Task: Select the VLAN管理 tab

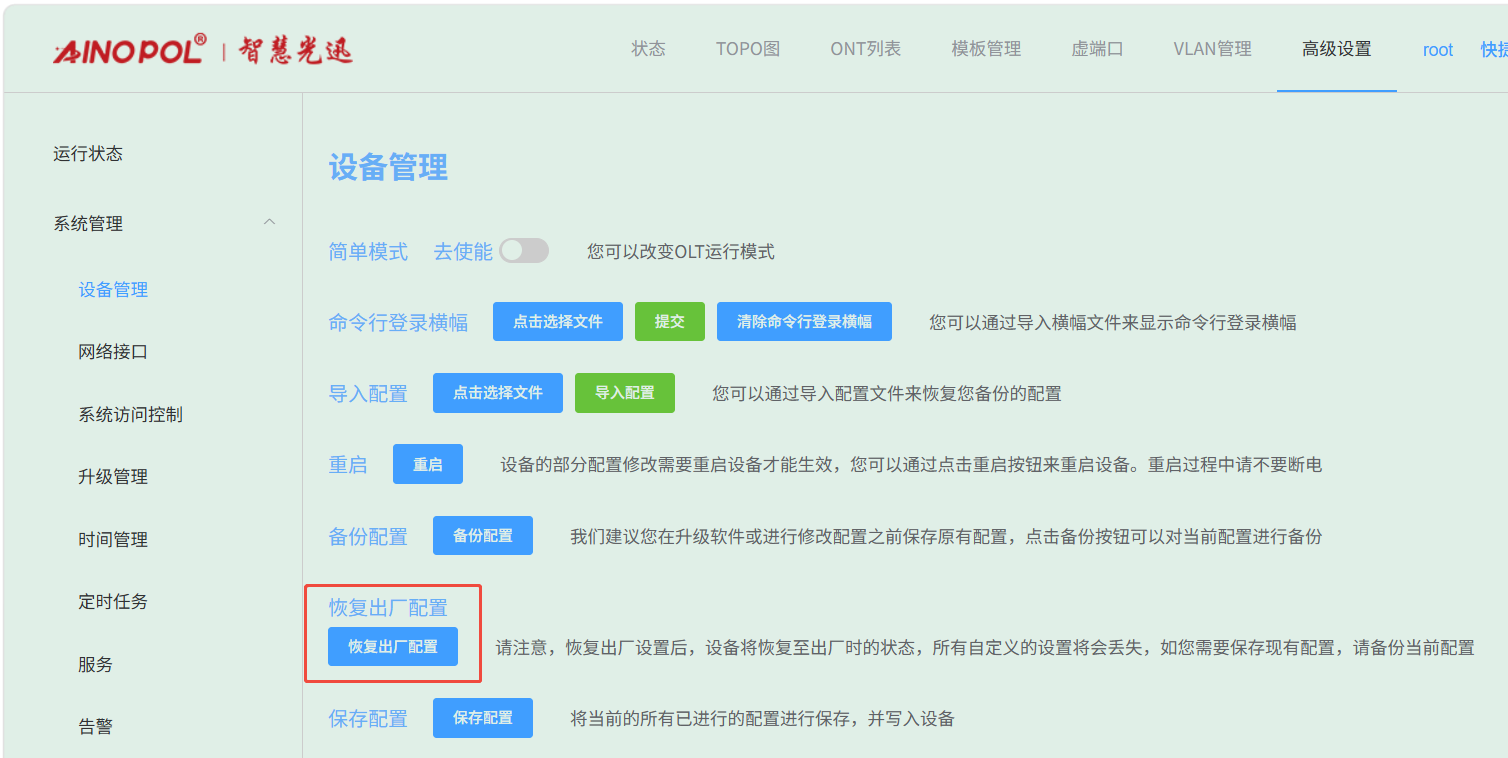Action: tap(1212, 49)
